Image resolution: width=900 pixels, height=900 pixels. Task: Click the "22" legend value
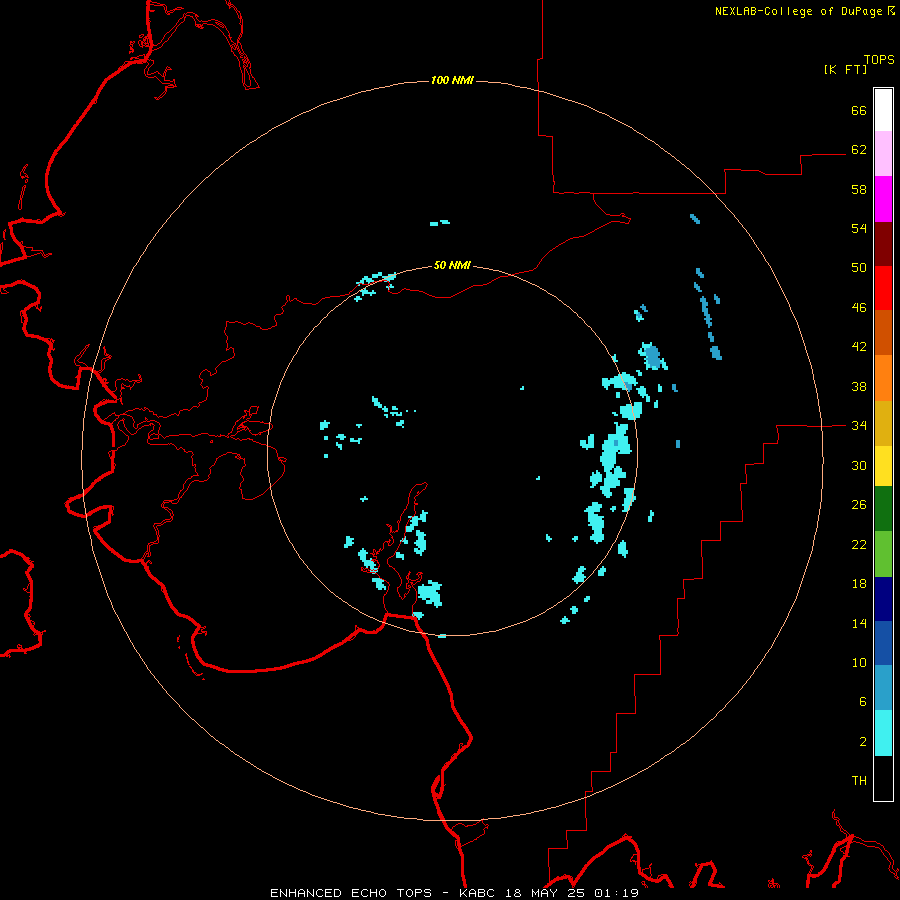[859, 545]
